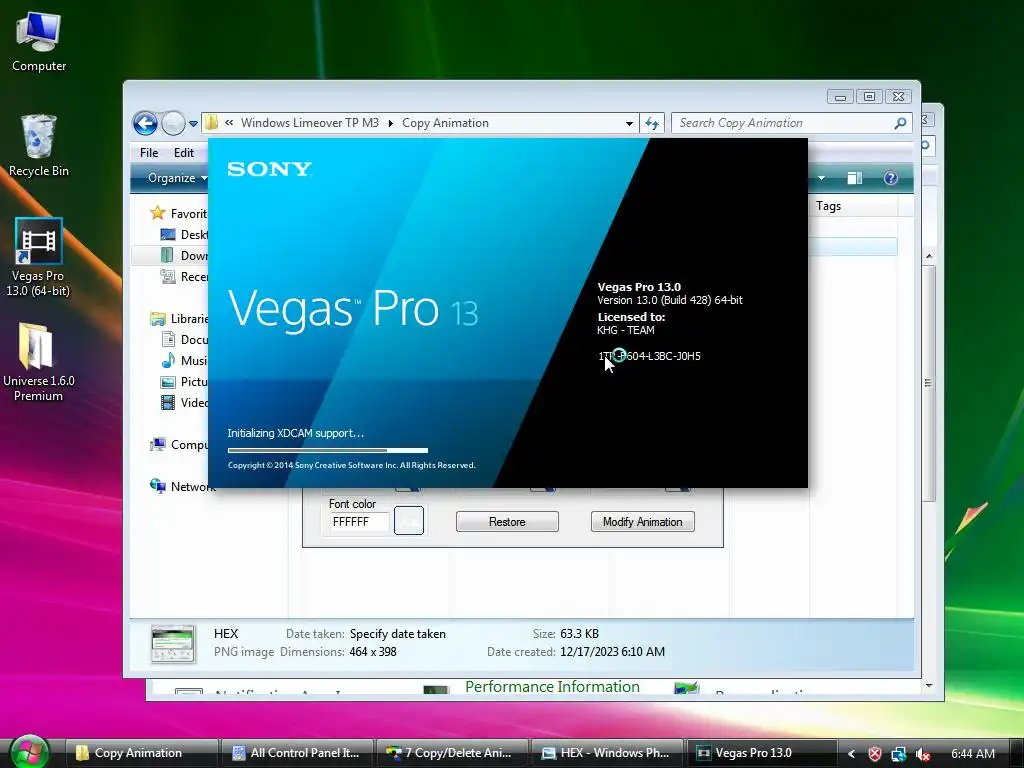
Task: Select Recent Places in navigation pane
Action: (x=184, y=277)
